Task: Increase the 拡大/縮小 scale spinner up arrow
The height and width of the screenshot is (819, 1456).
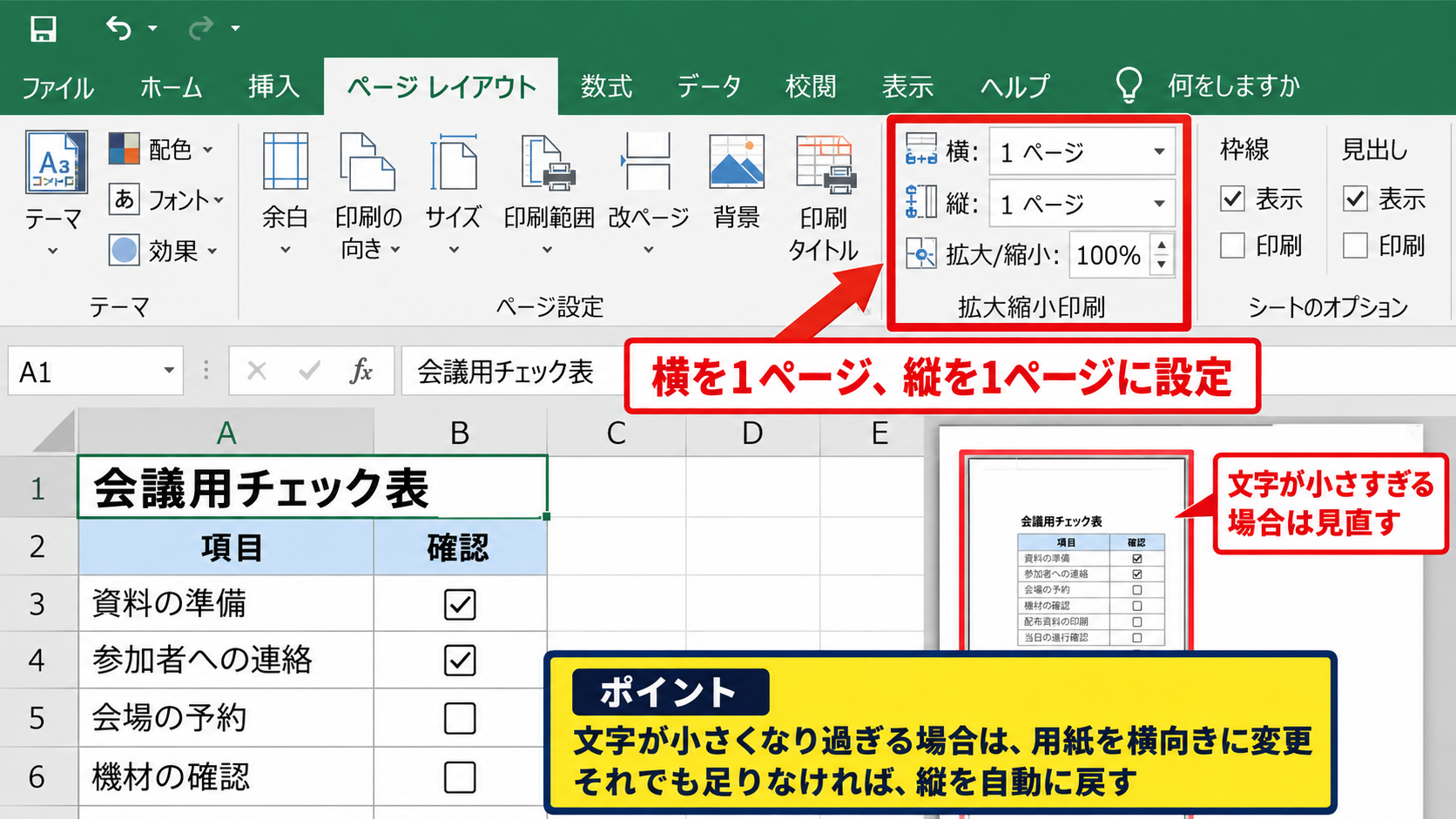Action: (x=1162, y=245)
